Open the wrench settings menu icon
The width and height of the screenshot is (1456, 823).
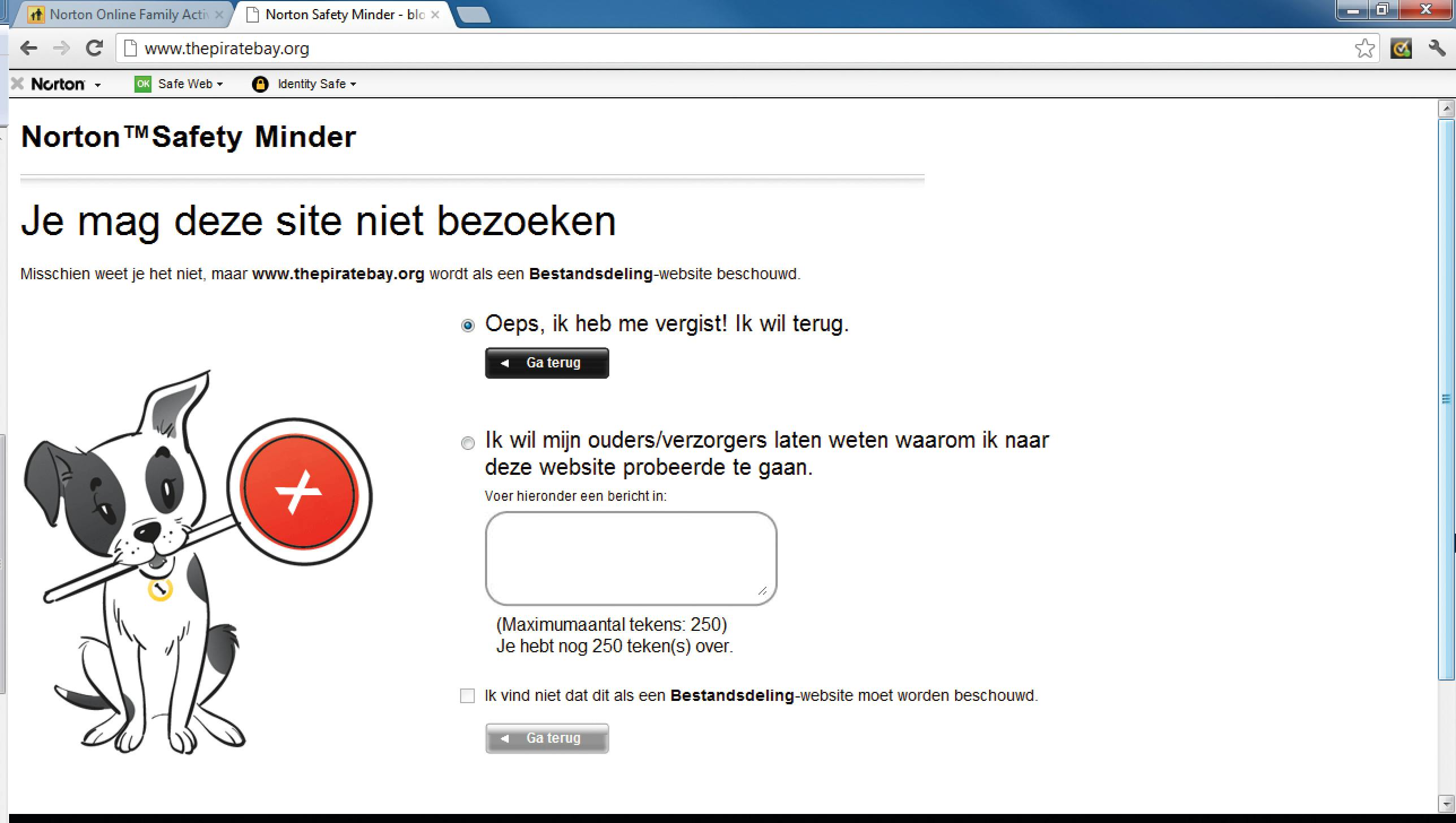pyautogui.click(x=1437, y=49)
